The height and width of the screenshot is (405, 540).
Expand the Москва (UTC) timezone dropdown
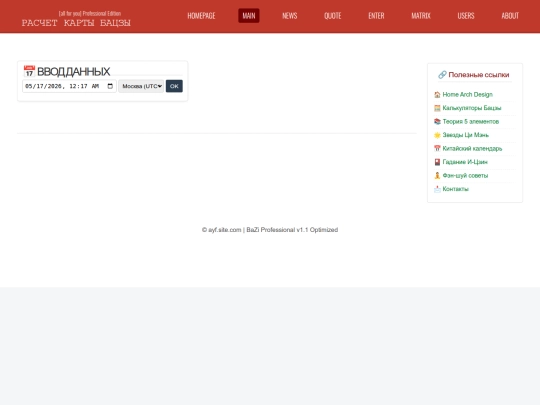141,86
